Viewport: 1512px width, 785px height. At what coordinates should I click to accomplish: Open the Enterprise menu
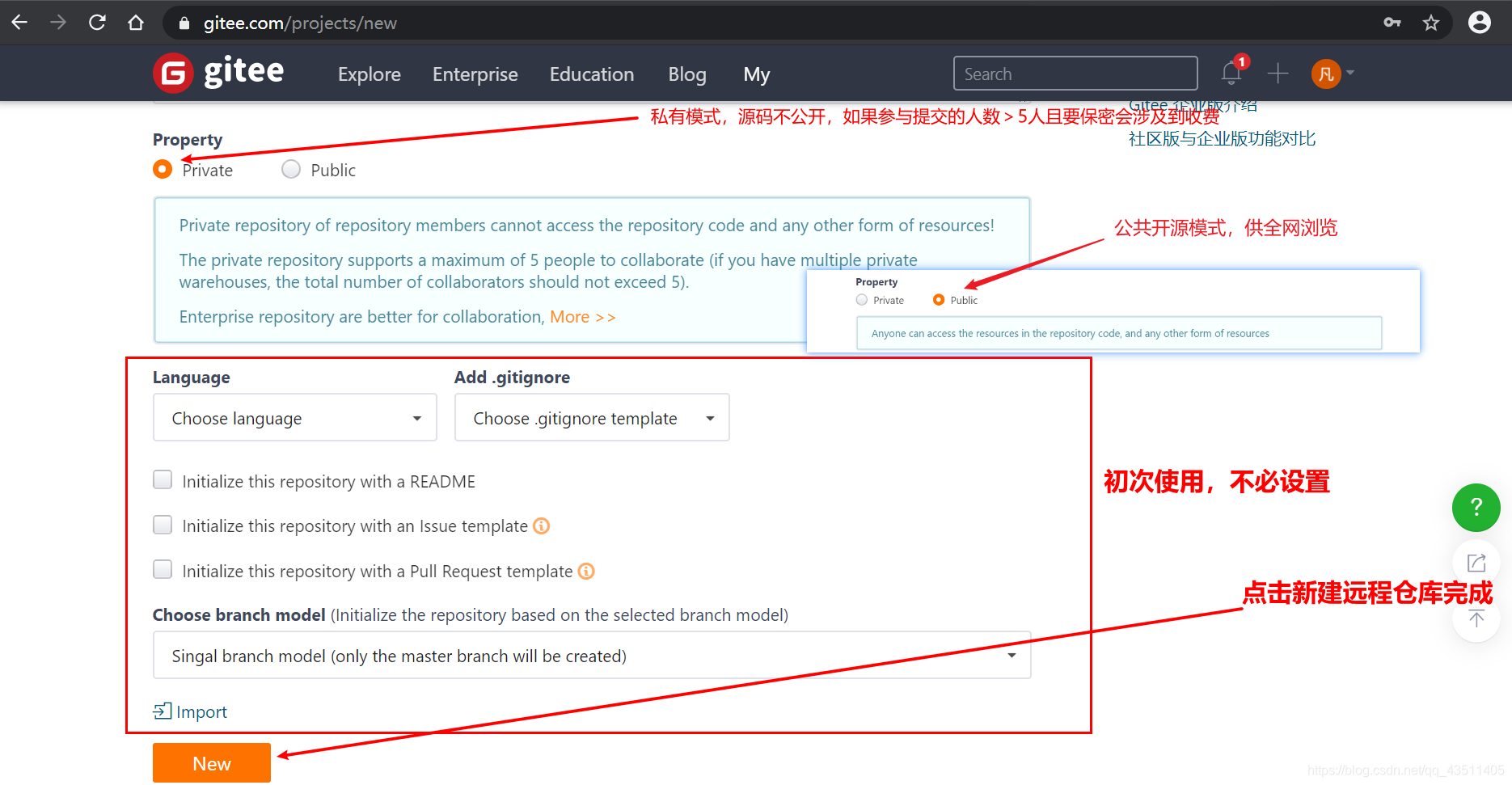click(x=475, y=74)
